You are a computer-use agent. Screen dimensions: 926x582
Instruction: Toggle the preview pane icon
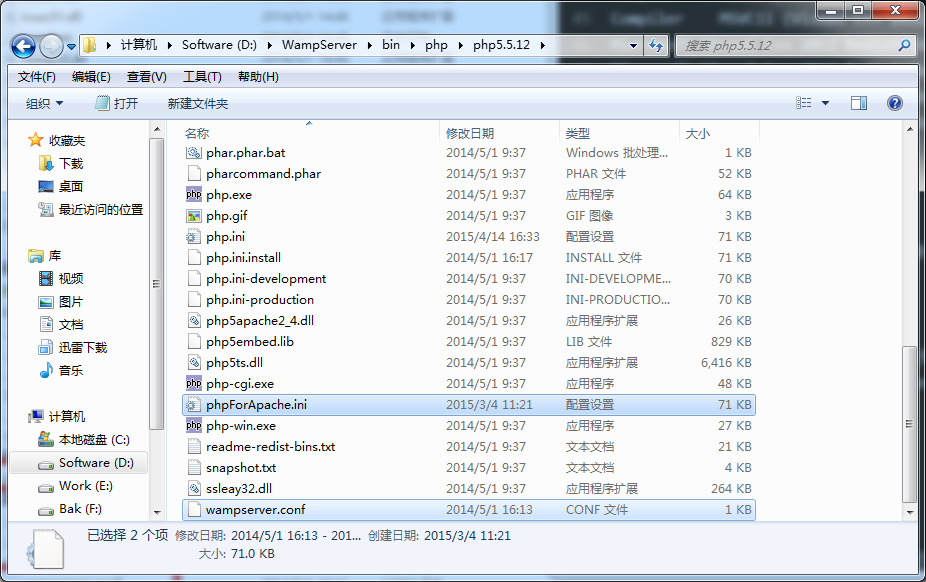pos(859,103)
